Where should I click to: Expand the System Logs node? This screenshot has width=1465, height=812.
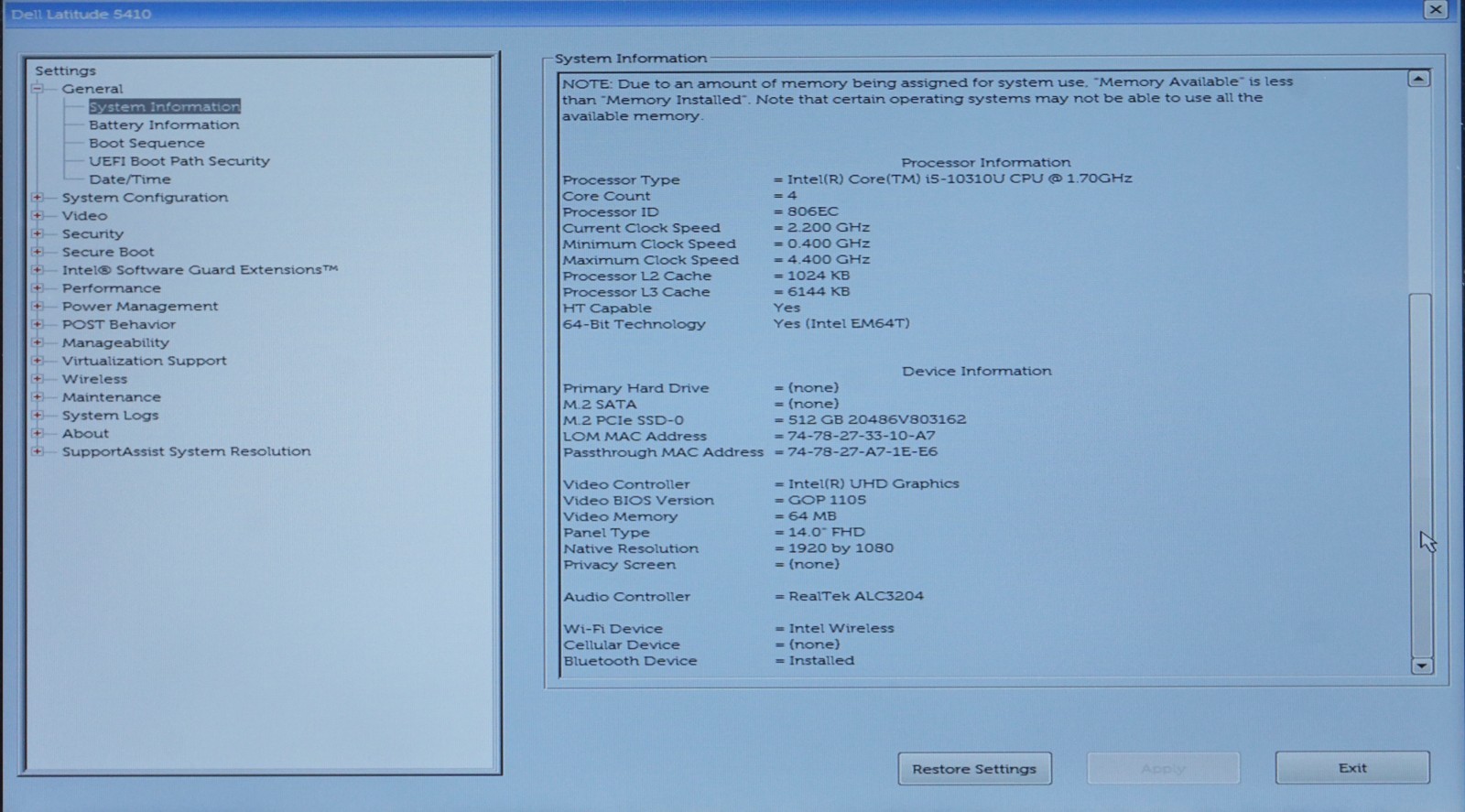[38, 416]
